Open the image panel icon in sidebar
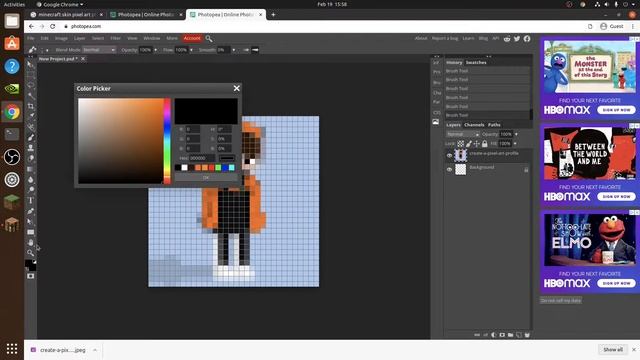640x360 pixels. (436, 122)
